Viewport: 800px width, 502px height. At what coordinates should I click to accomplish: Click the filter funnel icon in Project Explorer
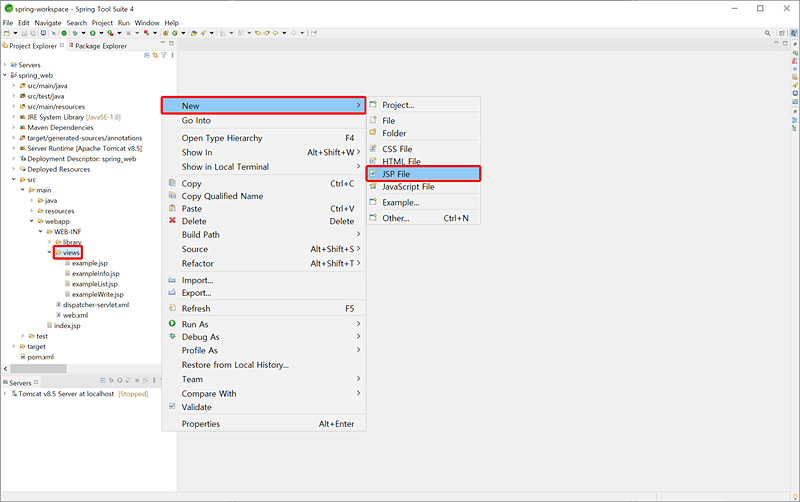pos(164,55)
